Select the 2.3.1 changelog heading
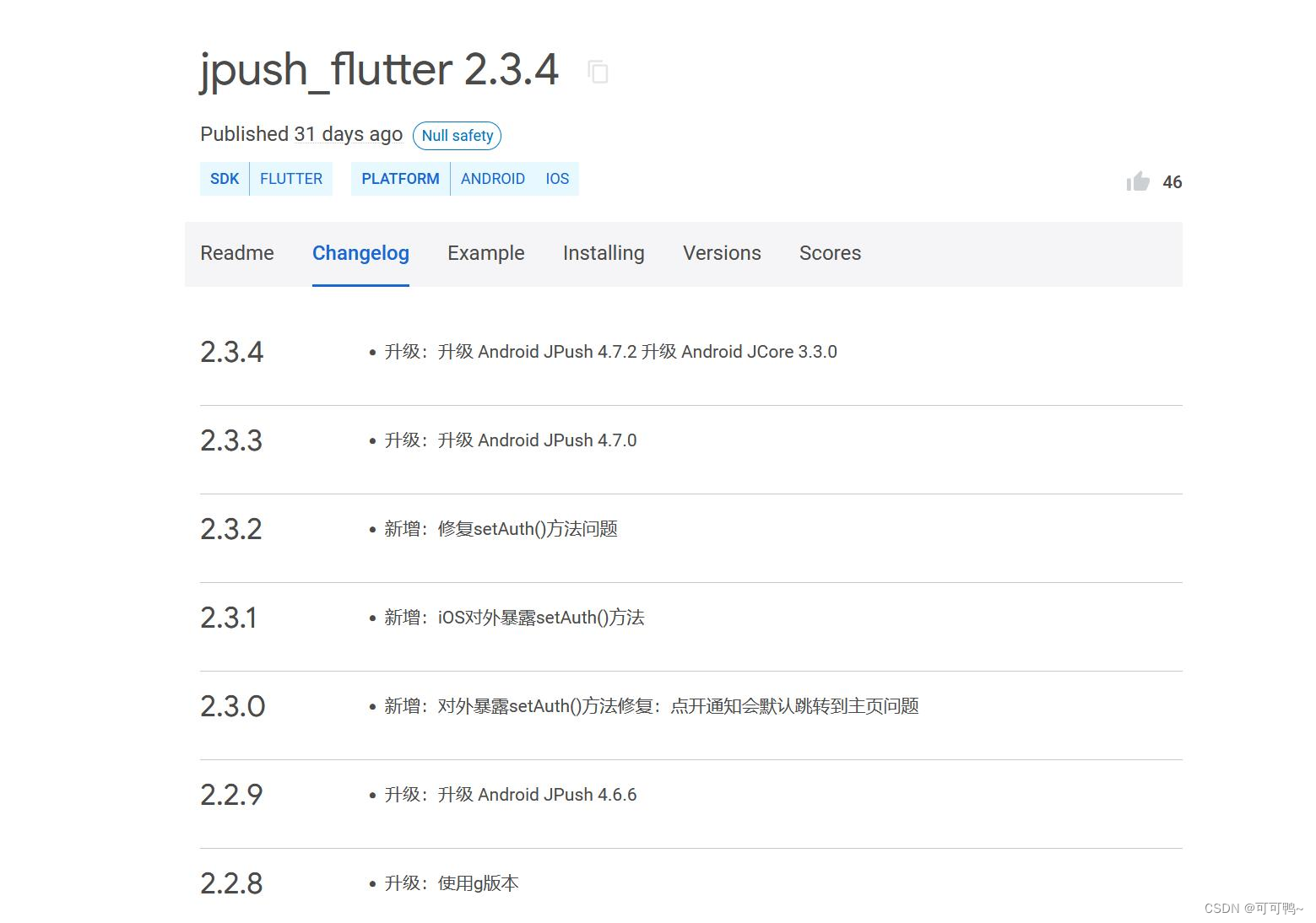 tap(229, 618)
